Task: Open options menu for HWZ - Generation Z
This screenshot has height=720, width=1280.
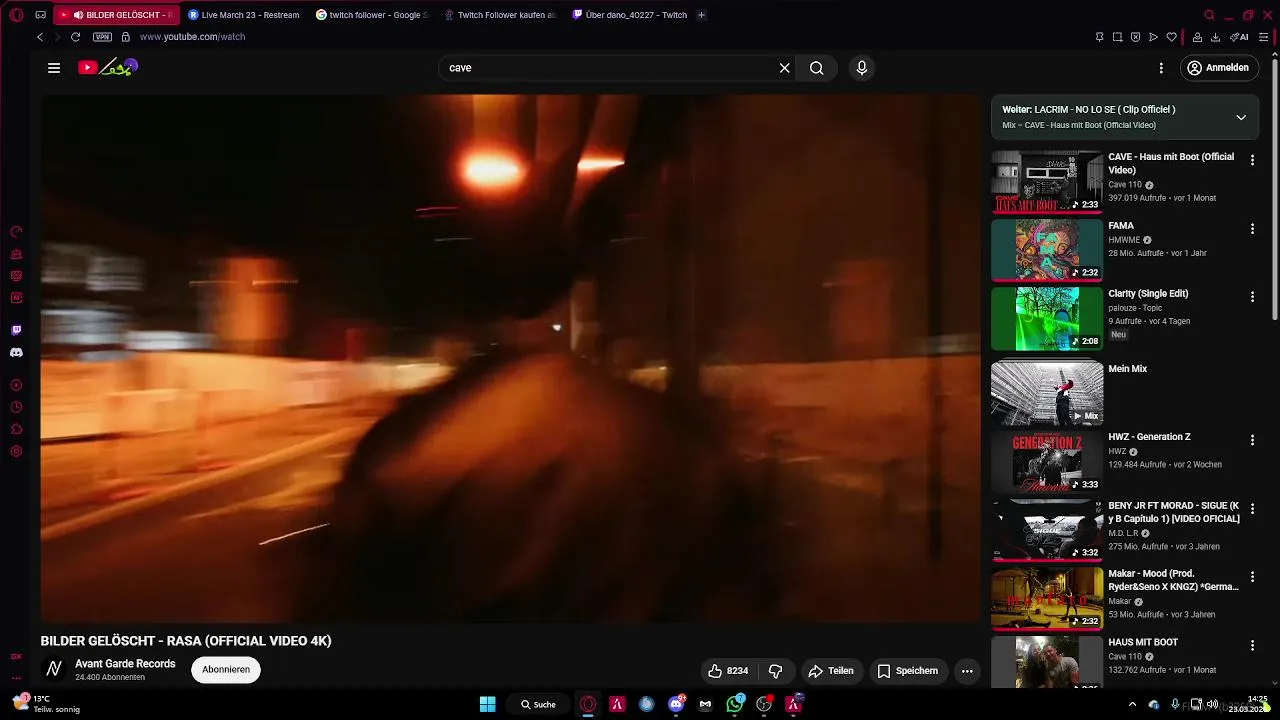Action: coord(1252,440)
